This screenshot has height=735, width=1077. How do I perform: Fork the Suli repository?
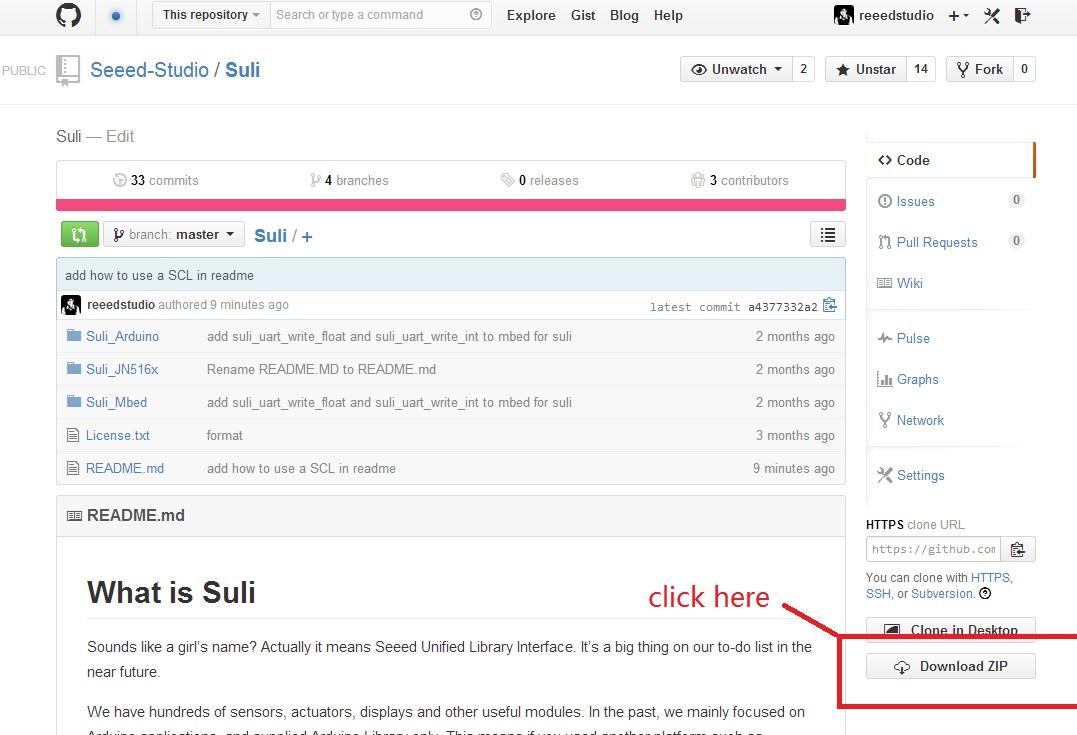980,69
